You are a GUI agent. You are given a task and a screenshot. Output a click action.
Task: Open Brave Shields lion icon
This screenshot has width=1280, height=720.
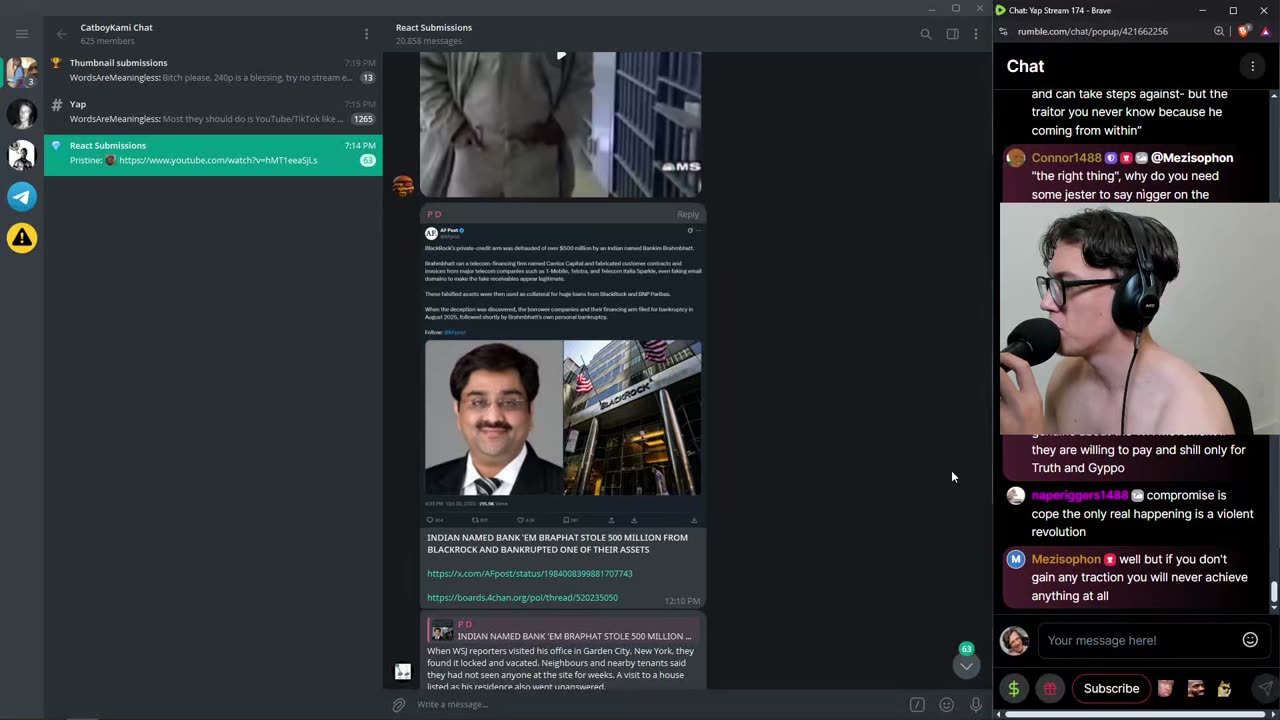coord(1244,32)
